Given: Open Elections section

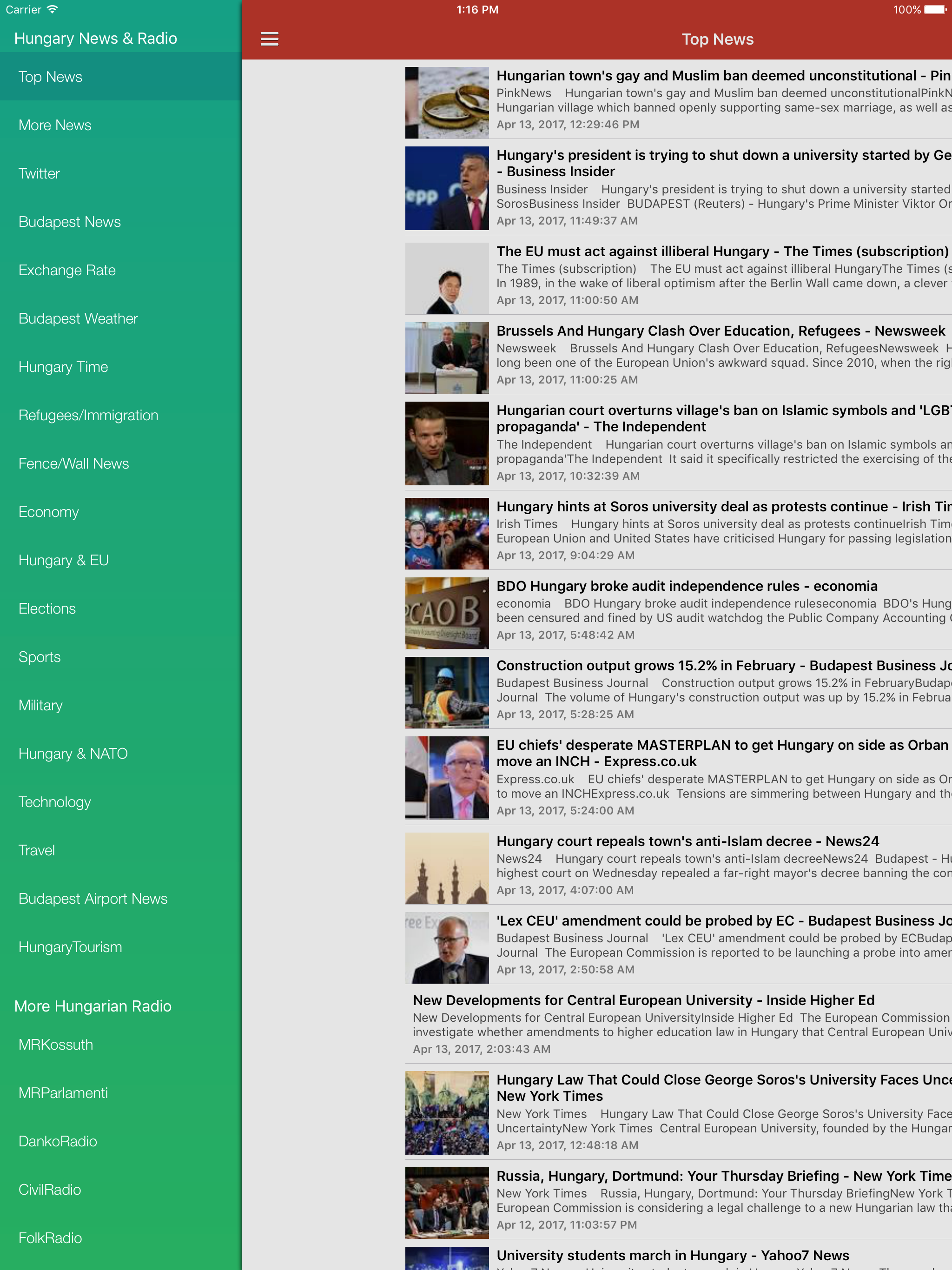Looking at the screenshot, I should click(120, 608).
